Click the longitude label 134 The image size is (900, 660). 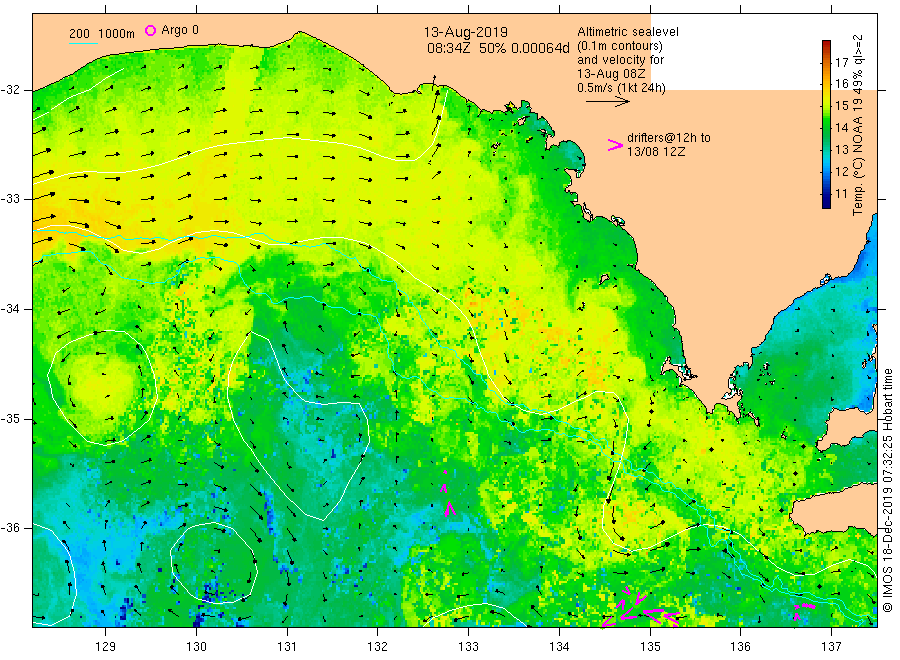click(559, 647)
